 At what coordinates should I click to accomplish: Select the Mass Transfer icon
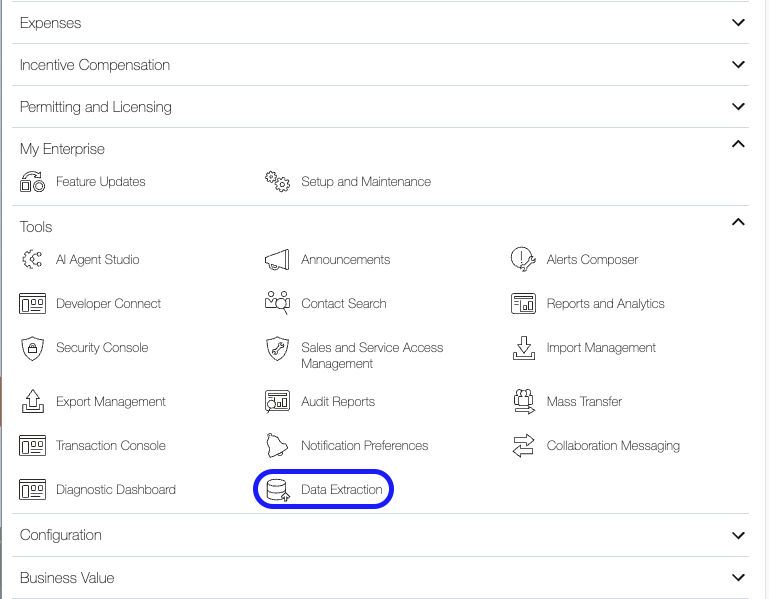[523, 402]
